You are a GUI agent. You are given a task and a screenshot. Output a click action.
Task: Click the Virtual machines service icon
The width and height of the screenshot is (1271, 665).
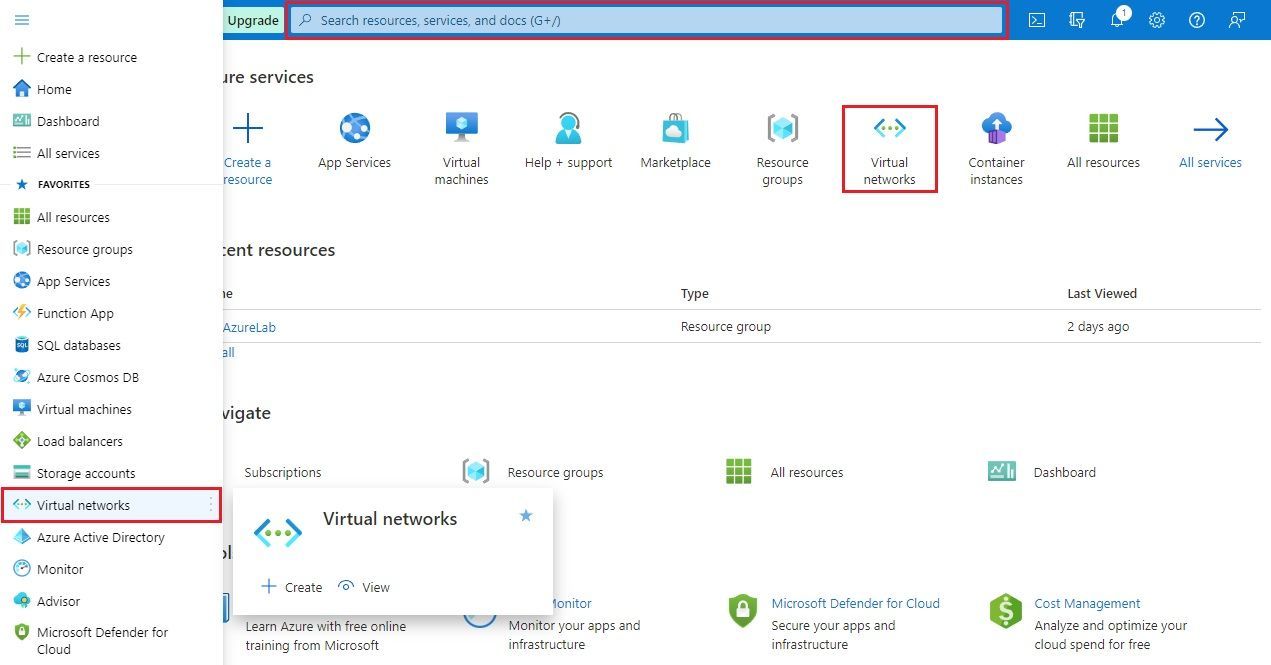pyautogui.click(x=461, y=129)
